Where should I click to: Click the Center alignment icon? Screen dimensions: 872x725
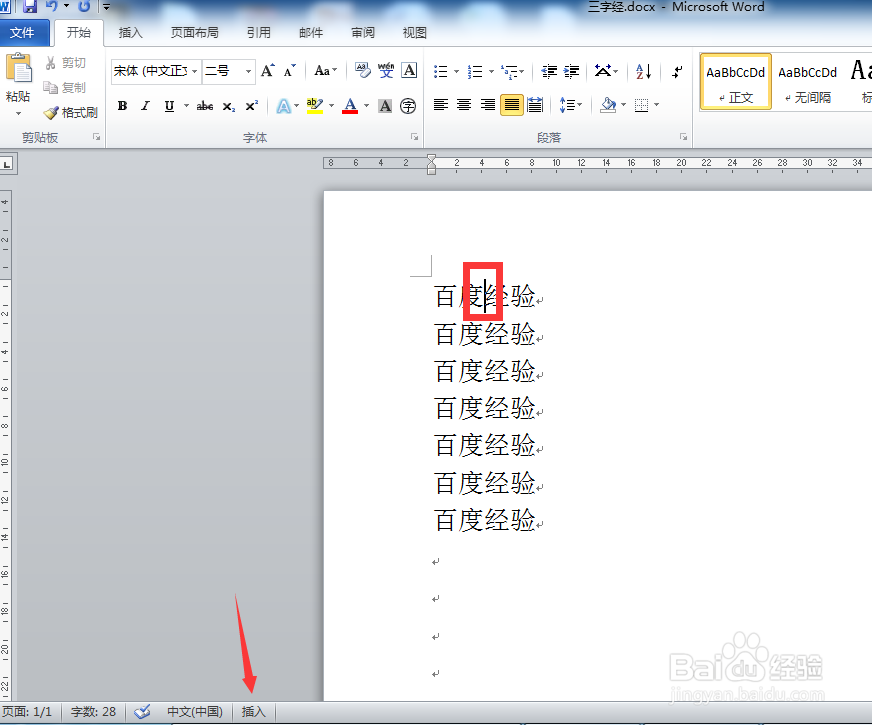click(x=464, y=105)
